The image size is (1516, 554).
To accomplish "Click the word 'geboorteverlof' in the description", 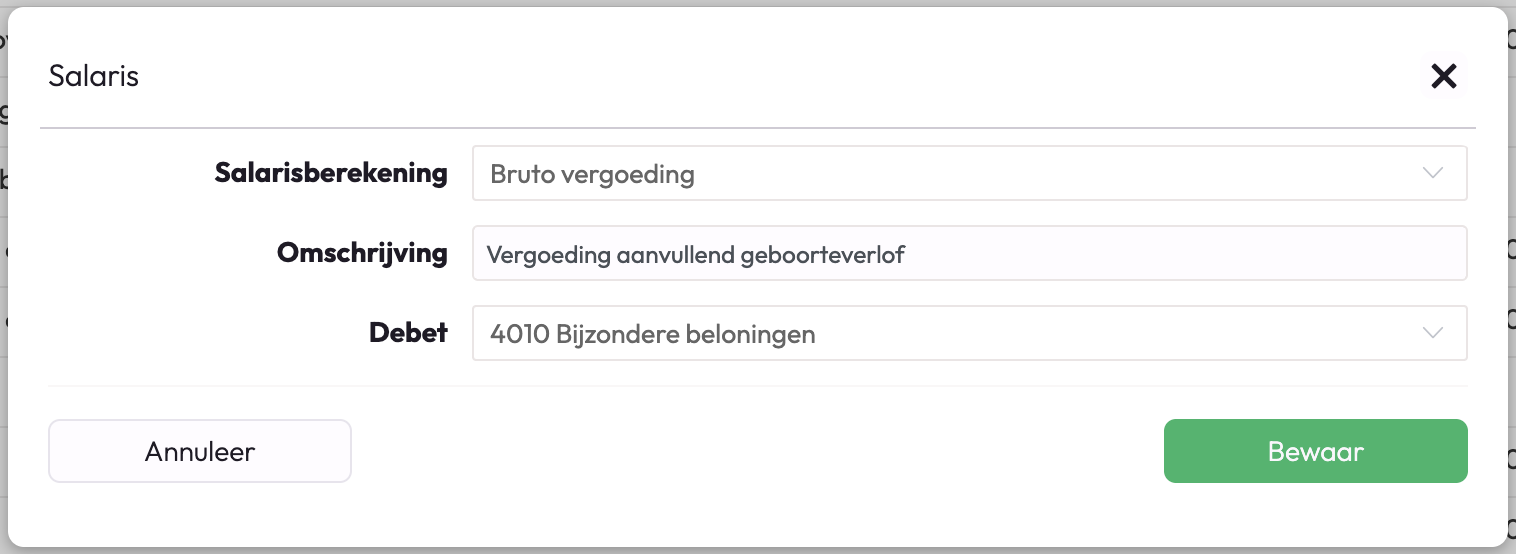I will pos(822,254).
